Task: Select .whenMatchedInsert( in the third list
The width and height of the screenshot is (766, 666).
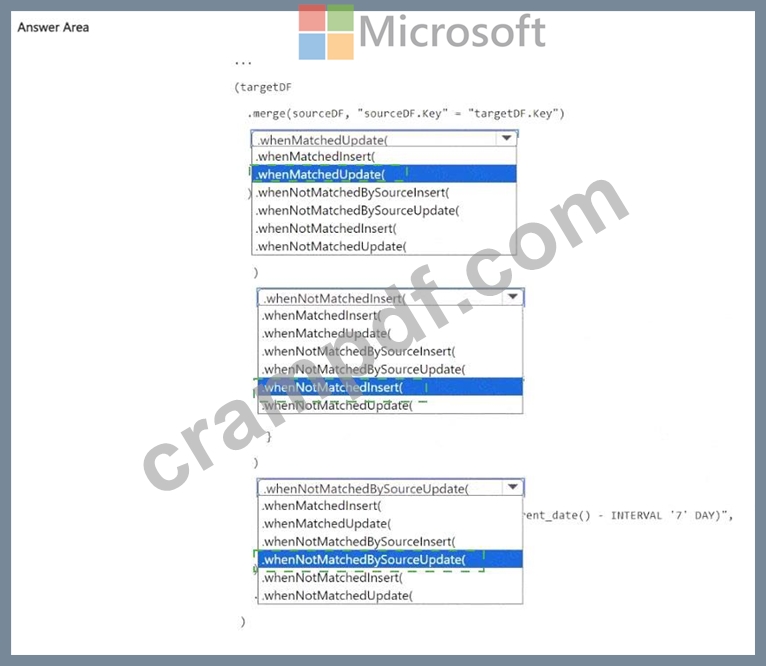Action: [x=390, y=505]
